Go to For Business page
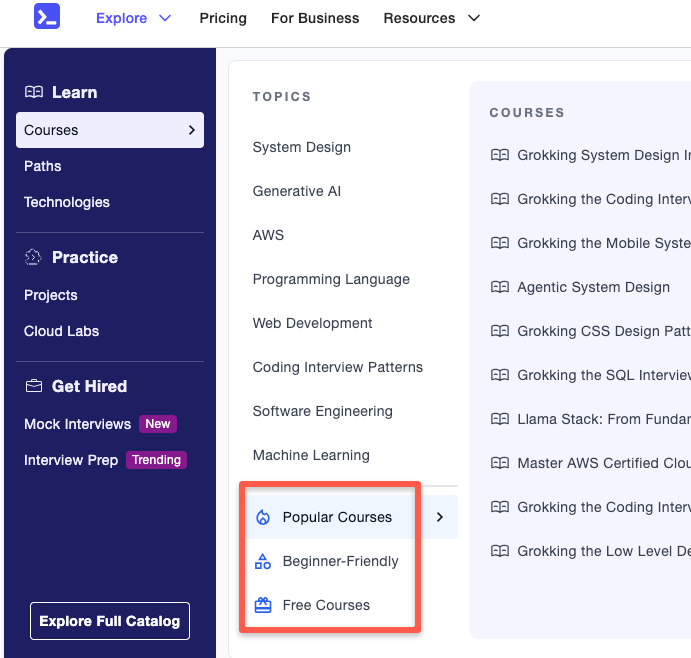Viewport: 691px width, 658px height. (315, 18)
